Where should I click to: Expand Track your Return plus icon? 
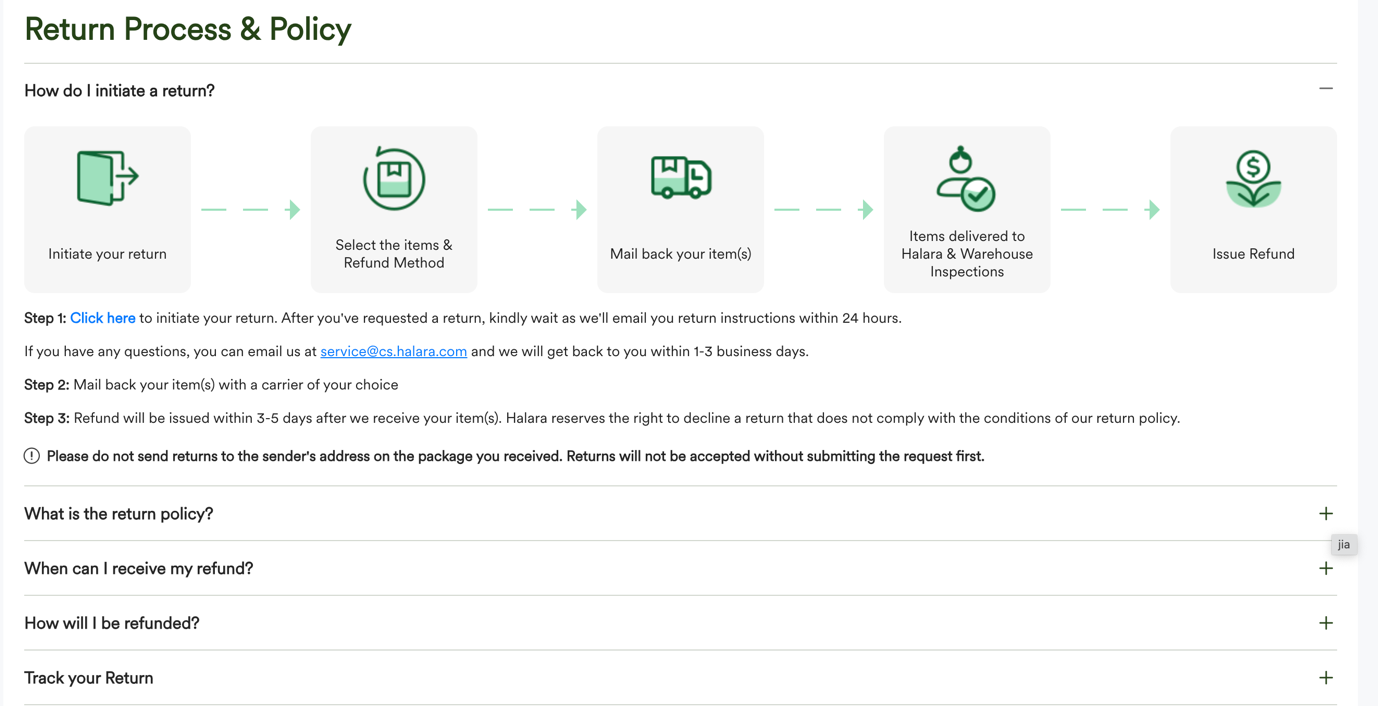point(1326,678)
